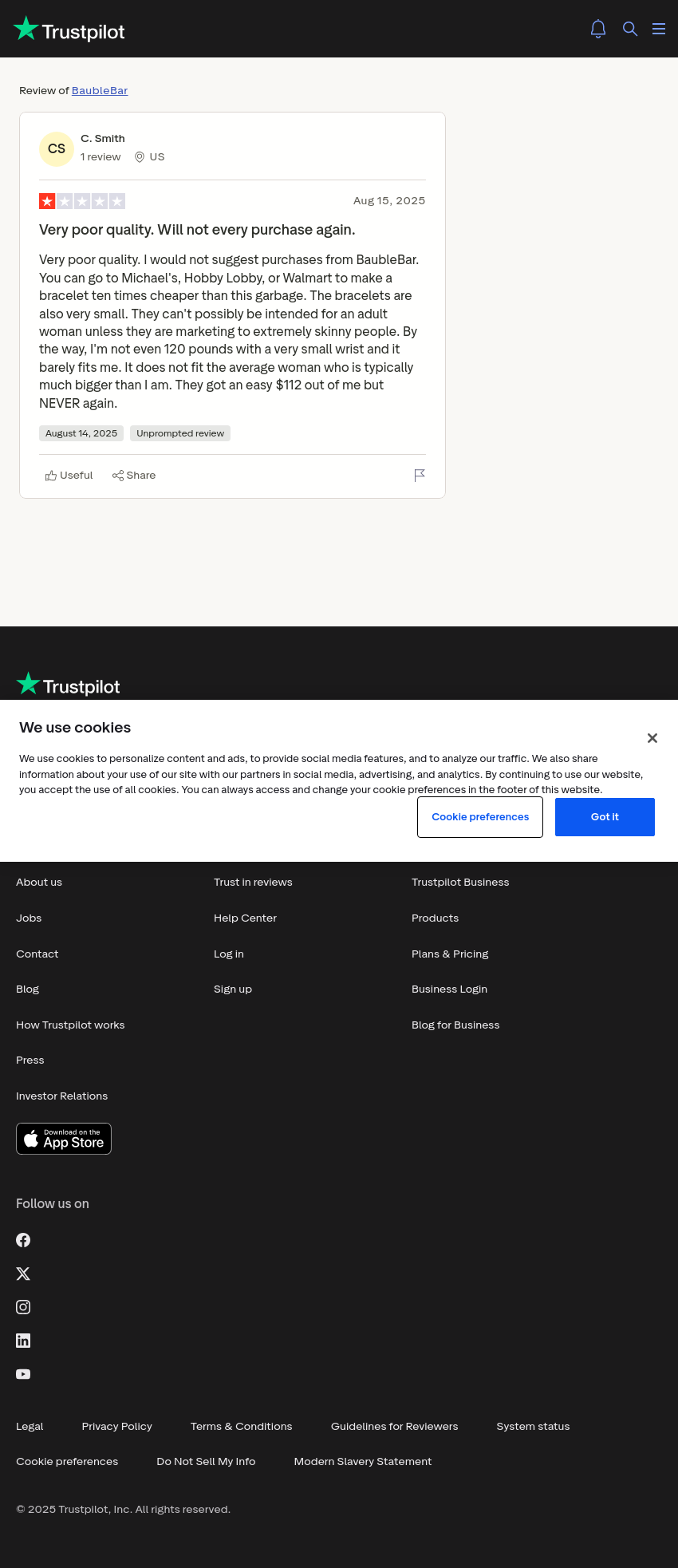Click the Trustpilot footer logo
678x1568 pixels.
point(69,685)
